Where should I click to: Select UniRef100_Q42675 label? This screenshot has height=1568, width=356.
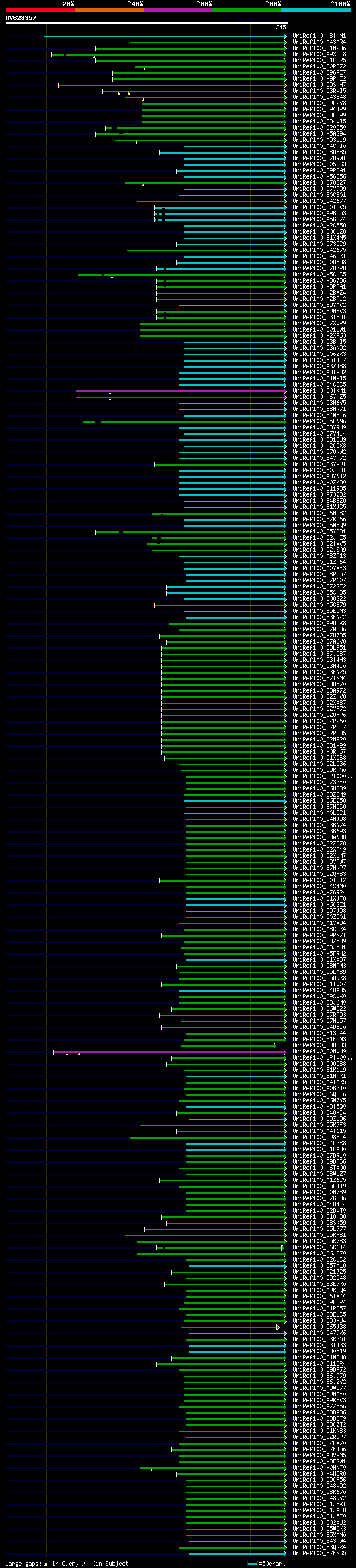coord(319,250)
